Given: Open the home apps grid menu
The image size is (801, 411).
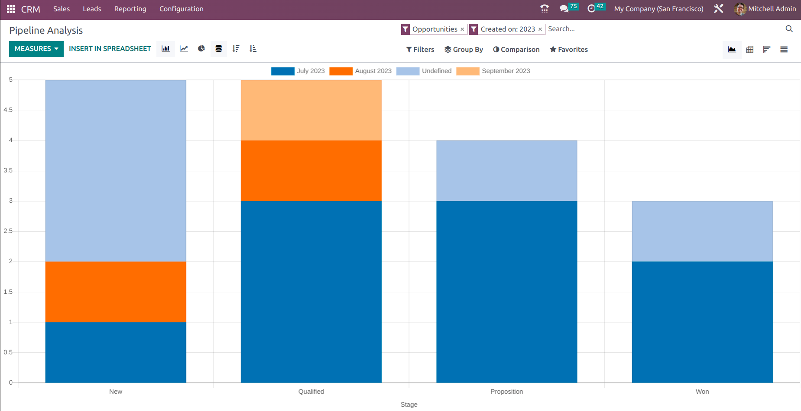Looking at the screenshot, I should click(11, 8).
